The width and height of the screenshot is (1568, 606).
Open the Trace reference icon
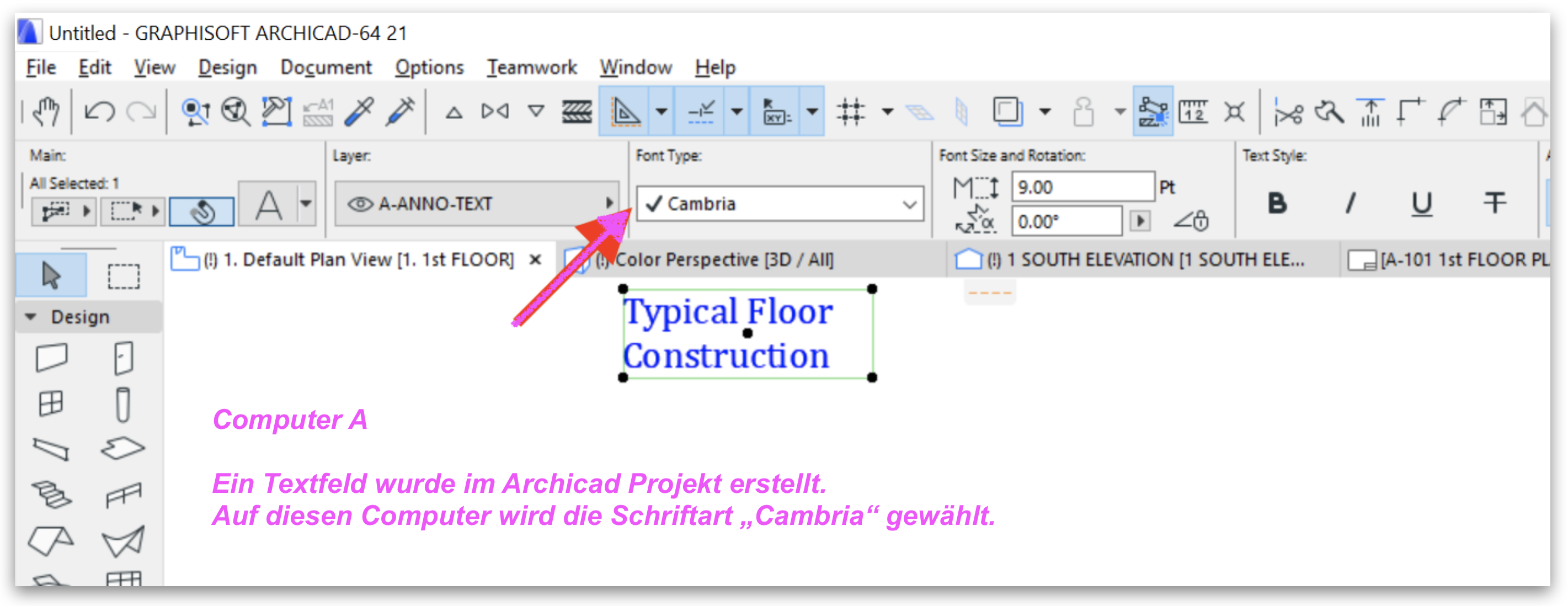click(x=1008, y=111)
